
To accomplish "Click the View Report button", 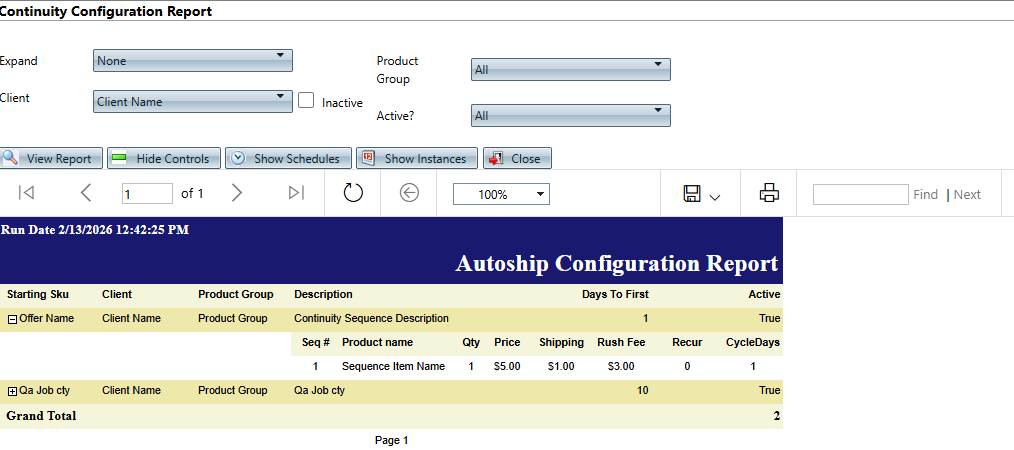I will (51, 158).
